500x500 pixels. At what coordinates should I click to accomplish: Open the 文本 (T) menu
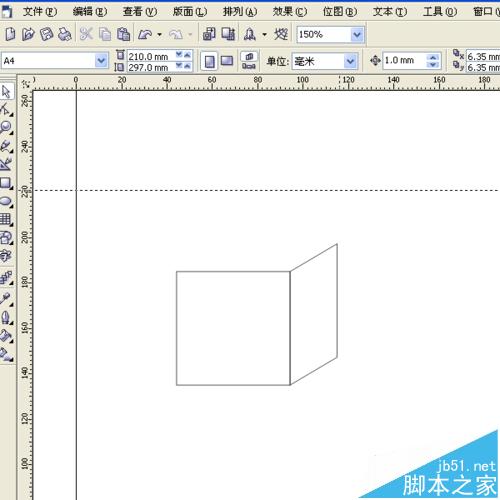point(390,12)
